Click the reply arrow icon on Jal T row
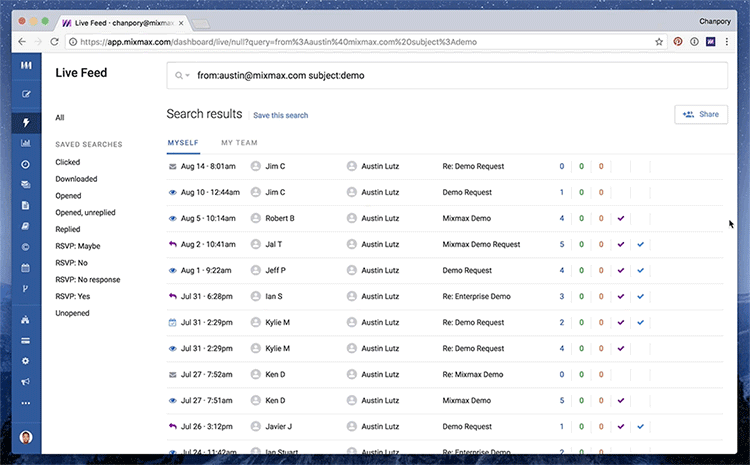The height and width of the screenshot is (465, 750). (173, 244)
